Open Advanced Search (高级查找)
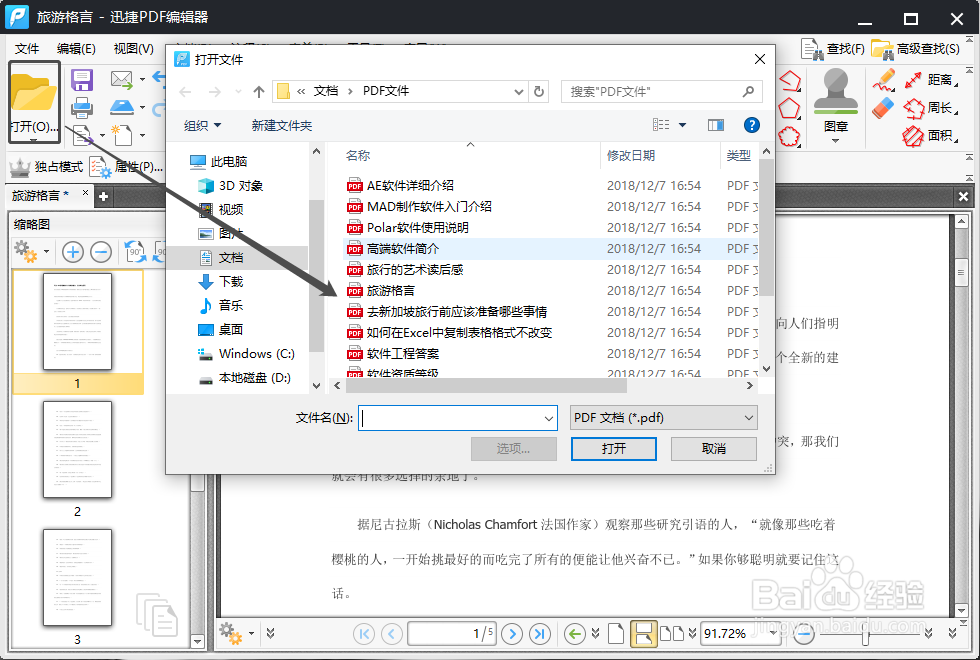Viewport: 980px width, 660px height. tap(916, 49)
